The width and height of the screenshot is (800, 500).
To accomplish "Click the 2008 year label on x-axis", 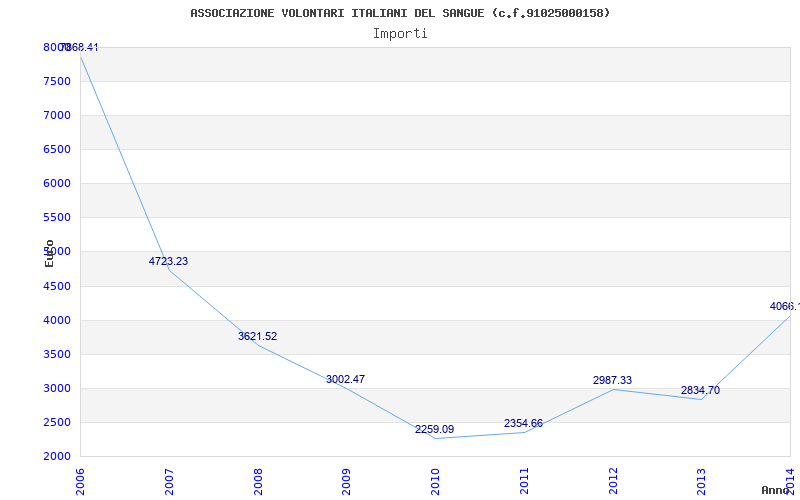I will [258, 481].
